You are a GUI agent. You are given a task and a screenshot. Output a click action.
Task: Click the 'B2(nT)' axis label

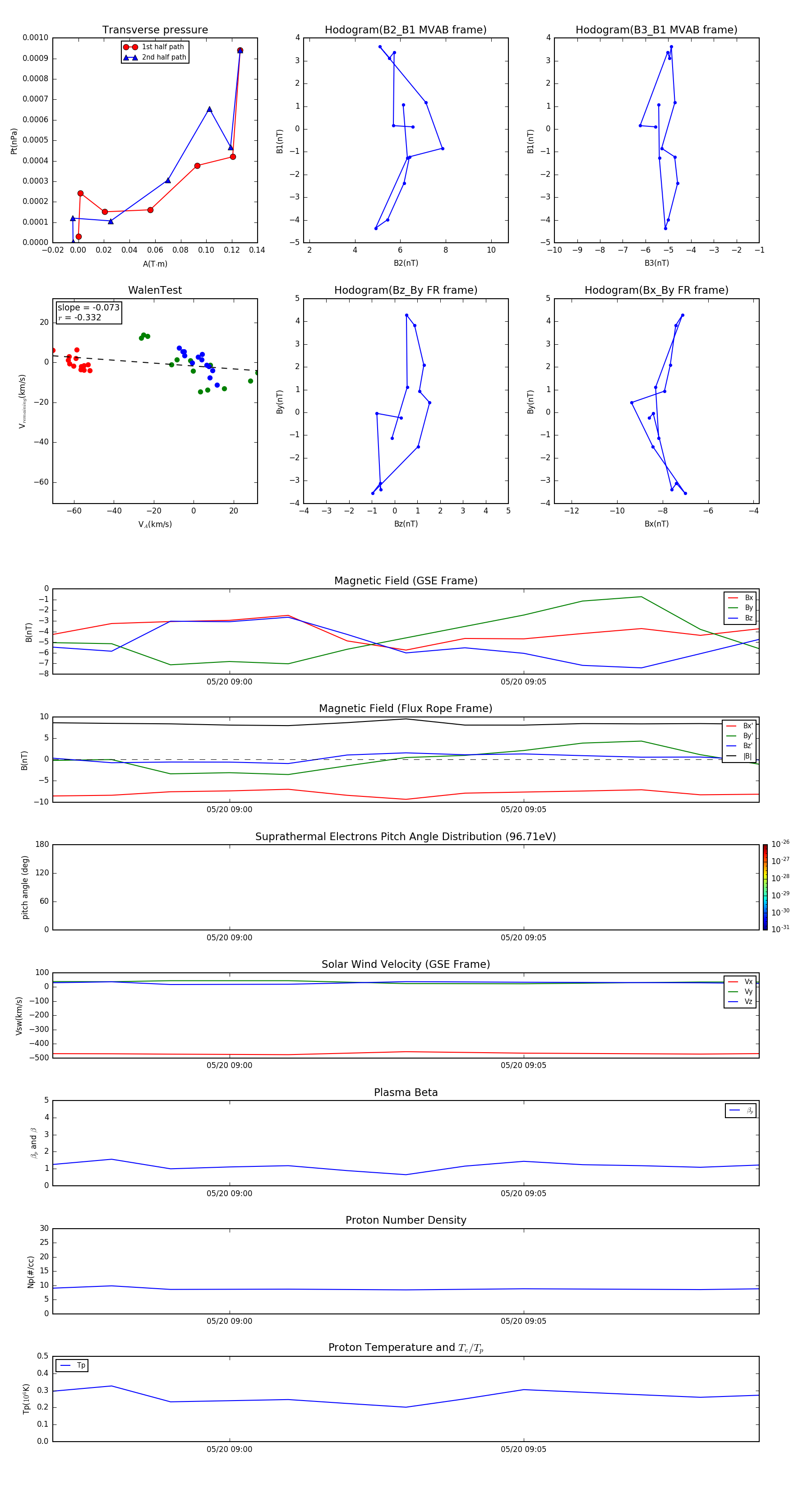point(406,263)
